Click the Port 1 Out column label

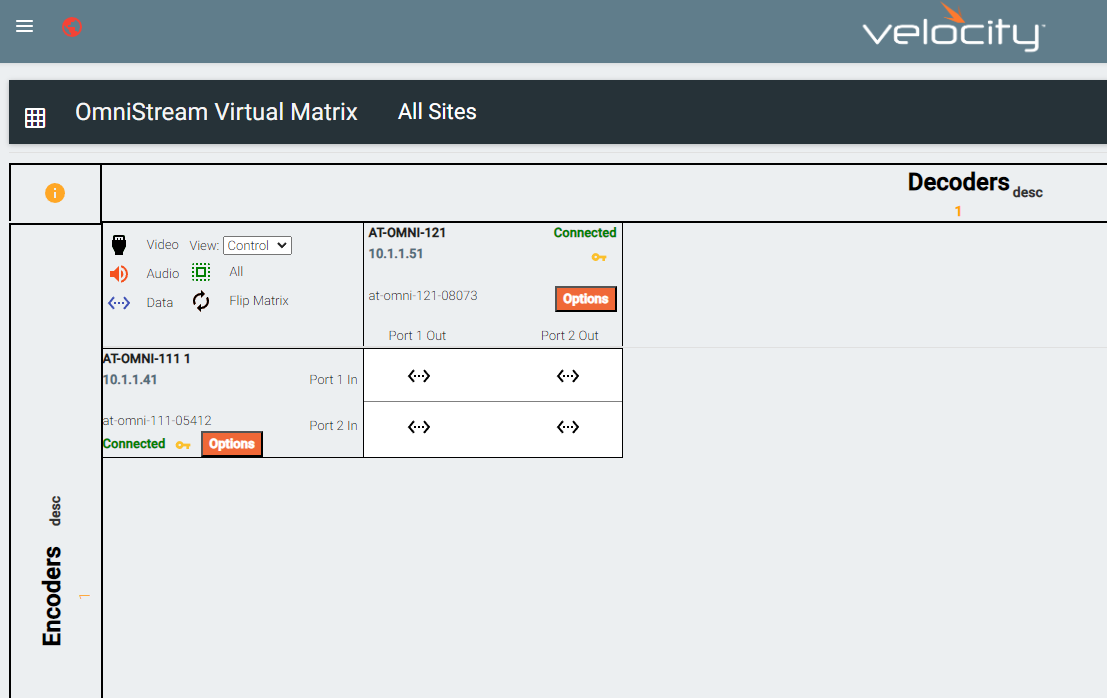coord(417,335)
